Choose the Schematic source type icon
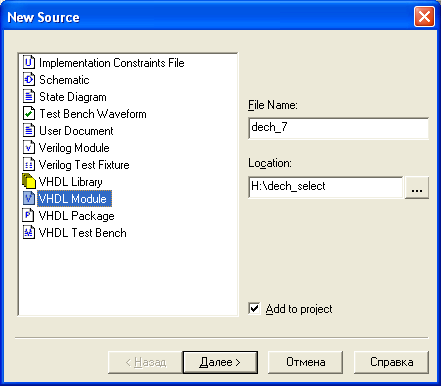Image resolution: width=441 pixels, height=386 pixels. (x=29, y=80)
